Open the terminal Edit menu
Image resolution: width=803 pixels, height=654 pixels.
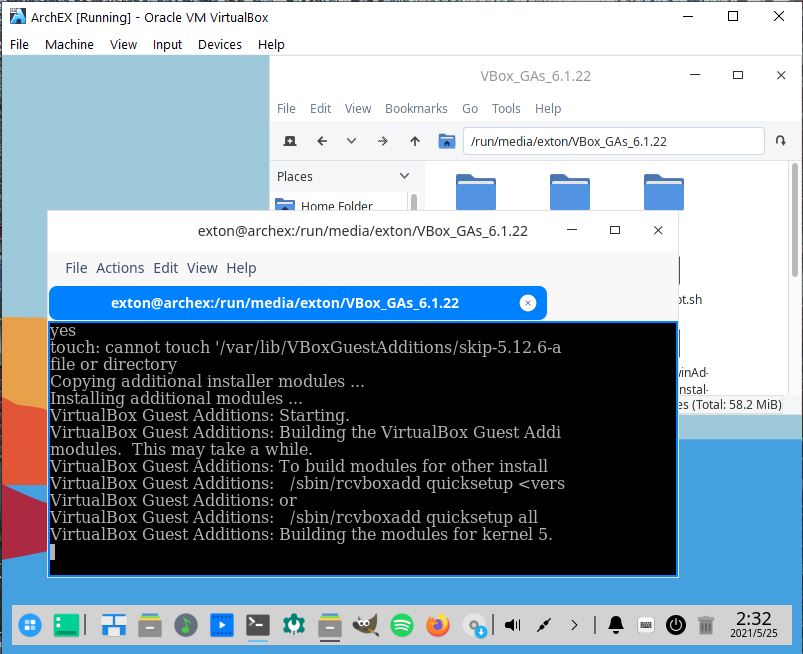165,268
